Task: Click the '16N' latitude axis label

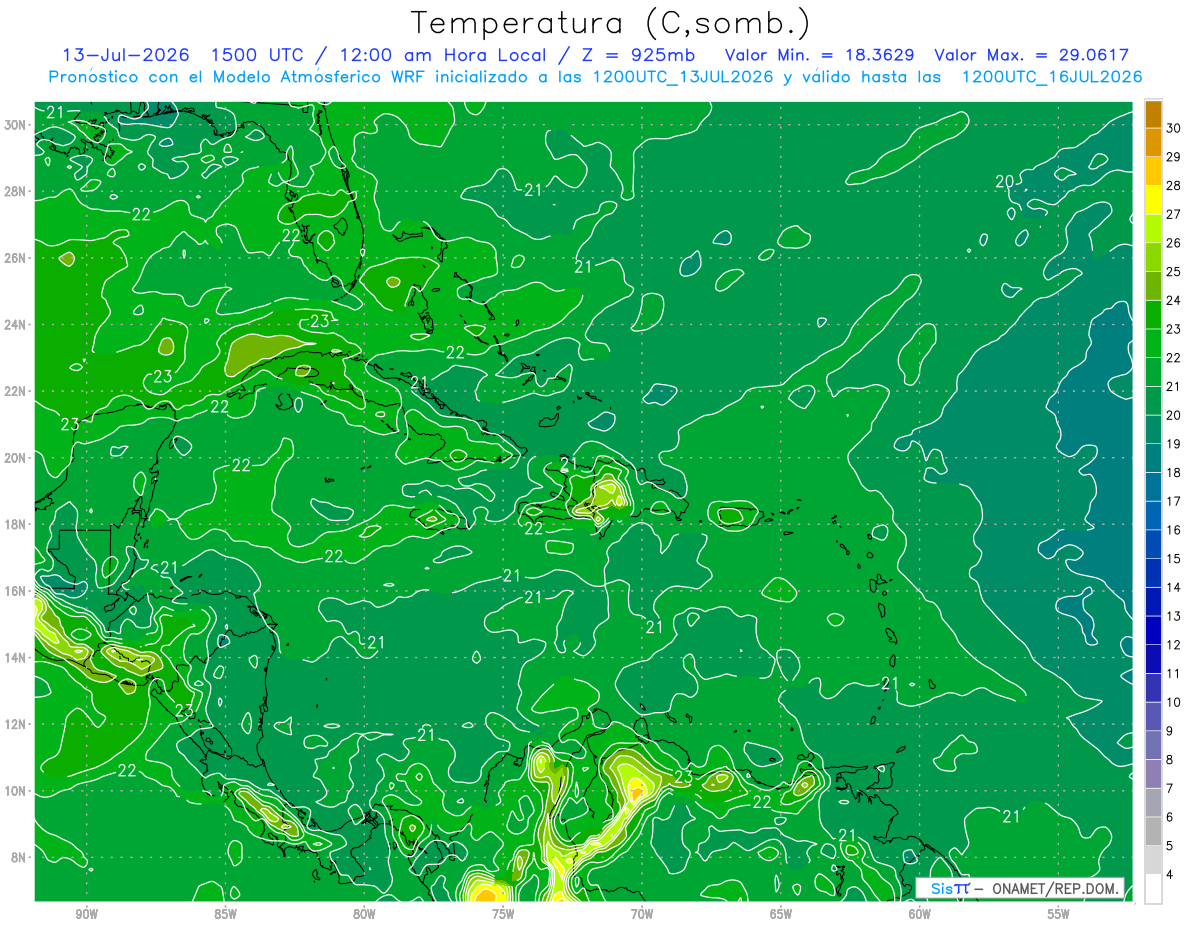Action: click(16, 591)
